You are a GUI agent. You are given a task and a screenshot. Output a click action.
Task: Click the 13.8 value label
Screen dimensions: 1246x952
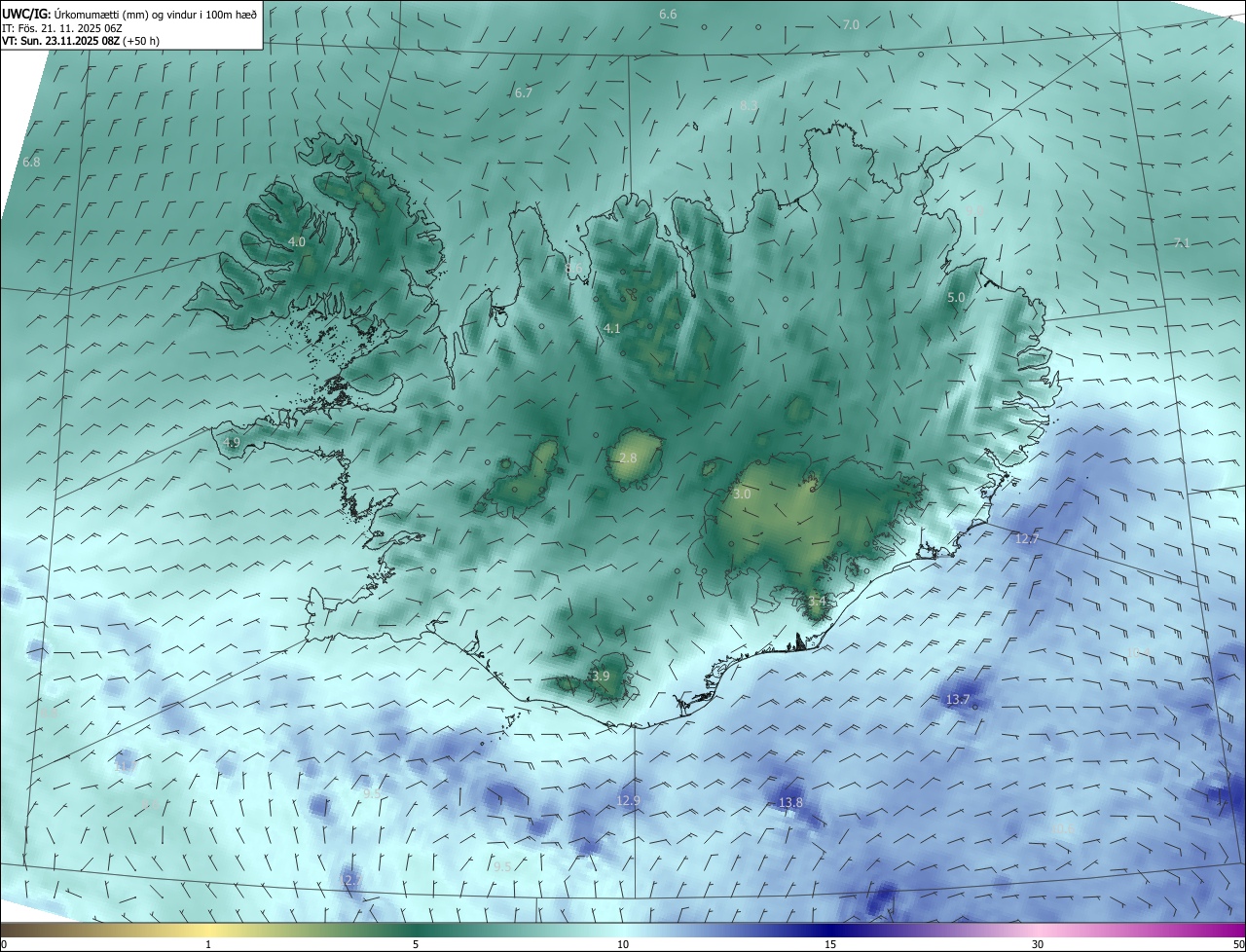[790, 802]
